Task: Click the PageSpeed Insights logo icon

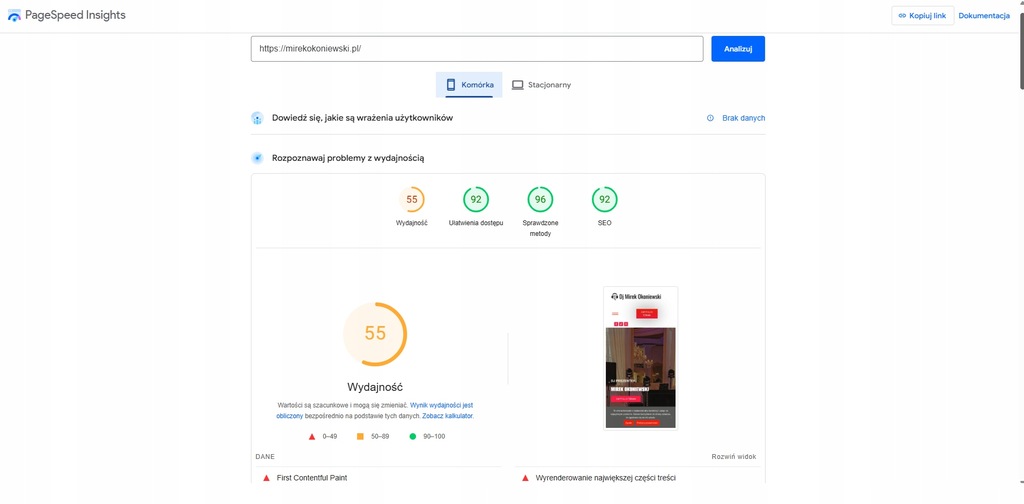Action: 14,15
